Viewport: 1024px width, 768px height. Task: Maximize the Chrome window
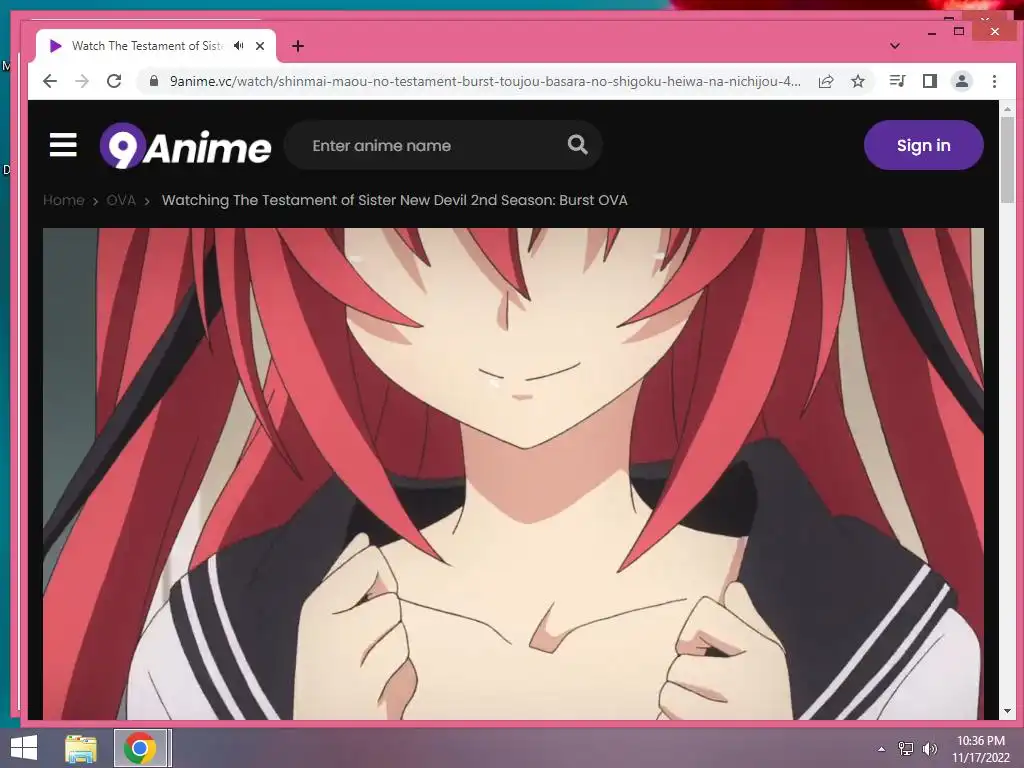coord(959,31)
